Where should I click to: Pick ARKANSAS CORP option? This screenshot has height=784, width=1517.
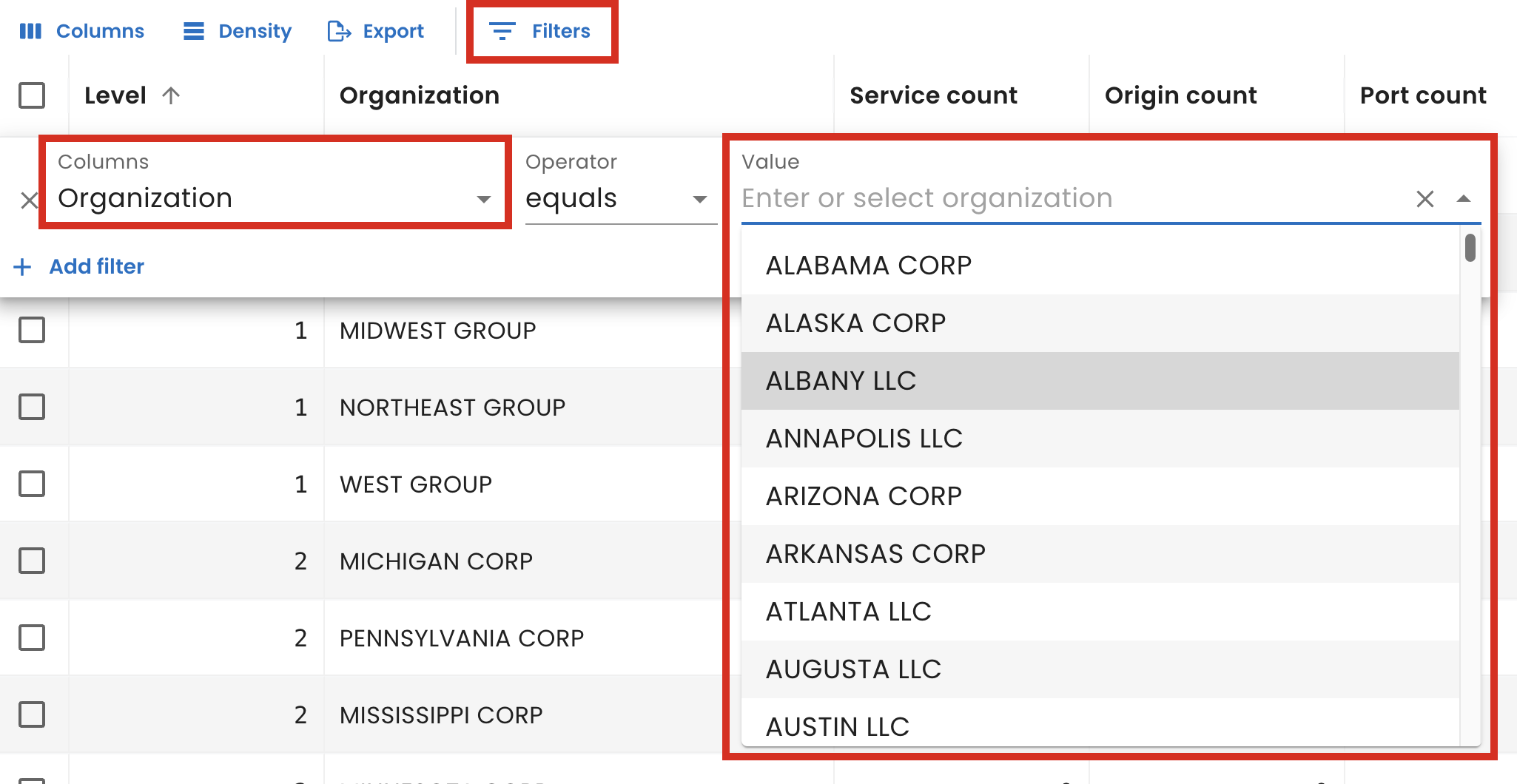[x=1100, y=554]
